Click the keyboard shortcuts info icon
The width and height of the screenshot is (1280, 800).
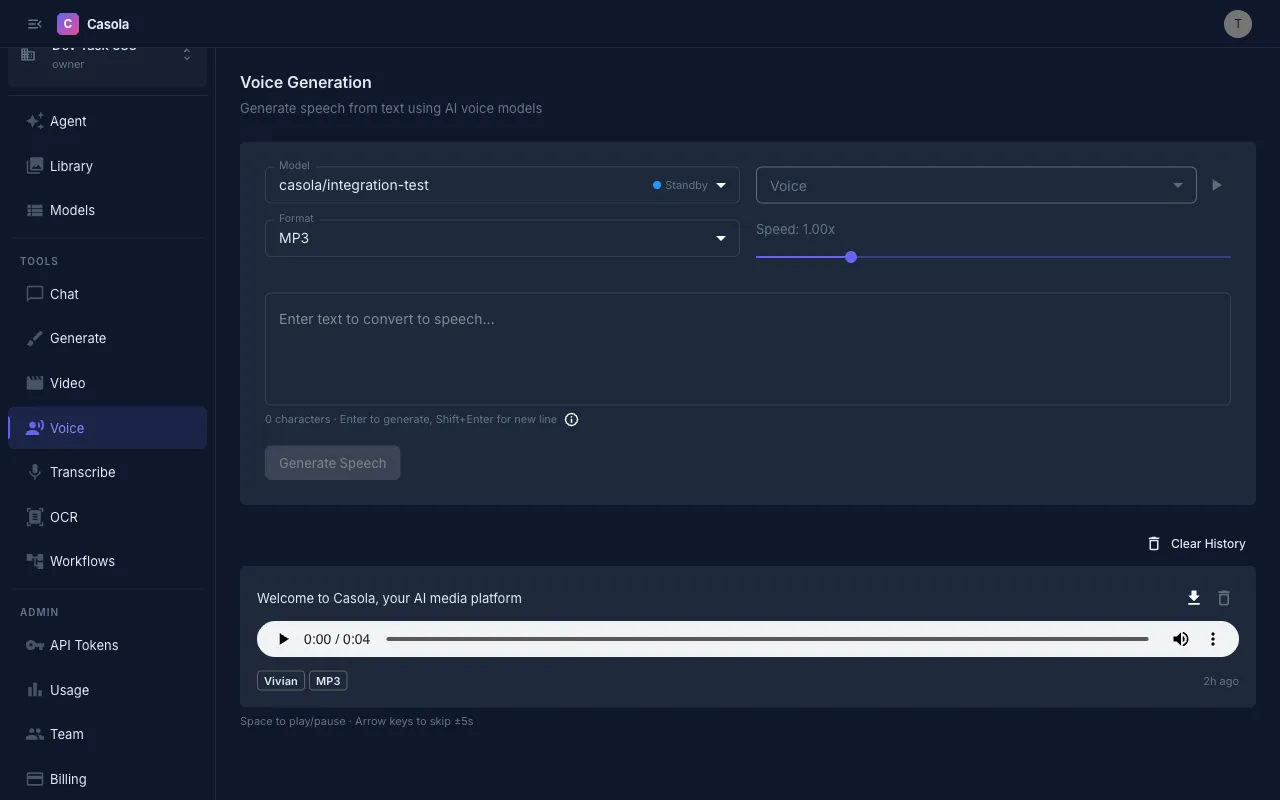[571, 419]
